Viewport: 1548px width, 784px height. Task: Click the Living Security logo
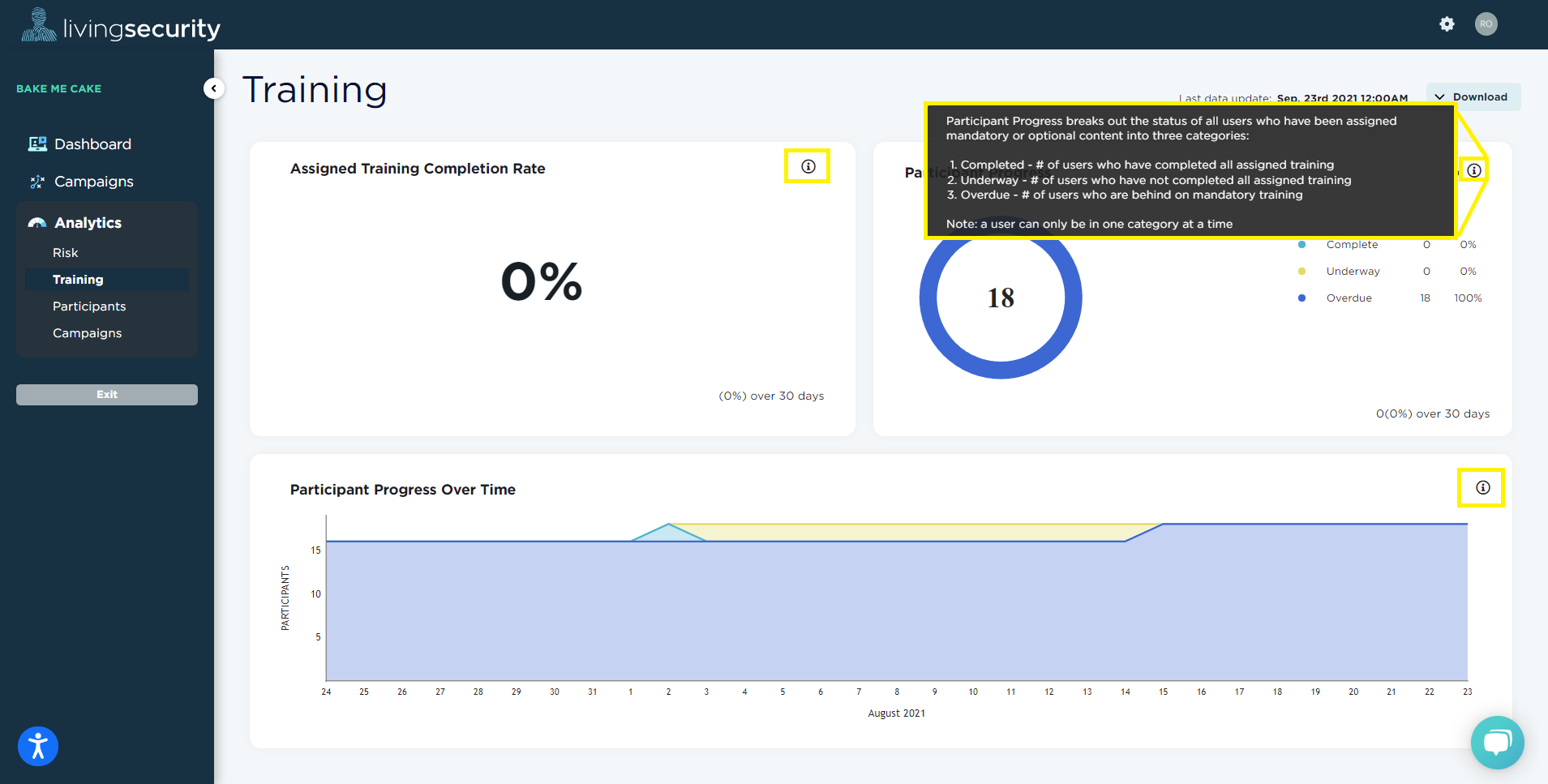pyautogui.click(x=121, y=26)
